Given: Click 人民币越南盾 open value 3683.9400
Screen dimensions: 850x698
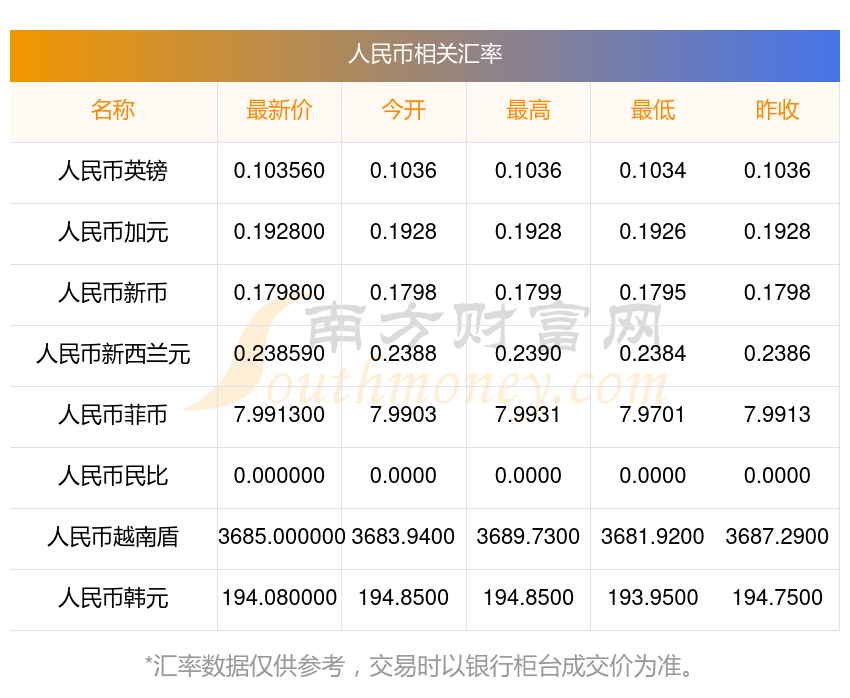Looking at the screenshot, I should tap(403, 537).
